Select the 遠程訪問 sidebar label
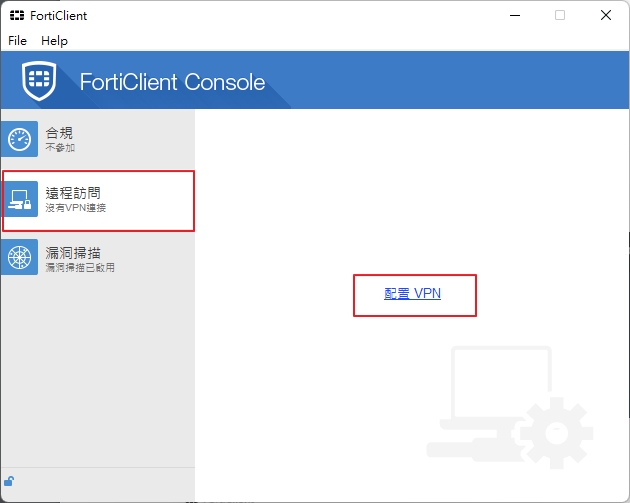The image size is (630, 503). click(x=73, y=193)
